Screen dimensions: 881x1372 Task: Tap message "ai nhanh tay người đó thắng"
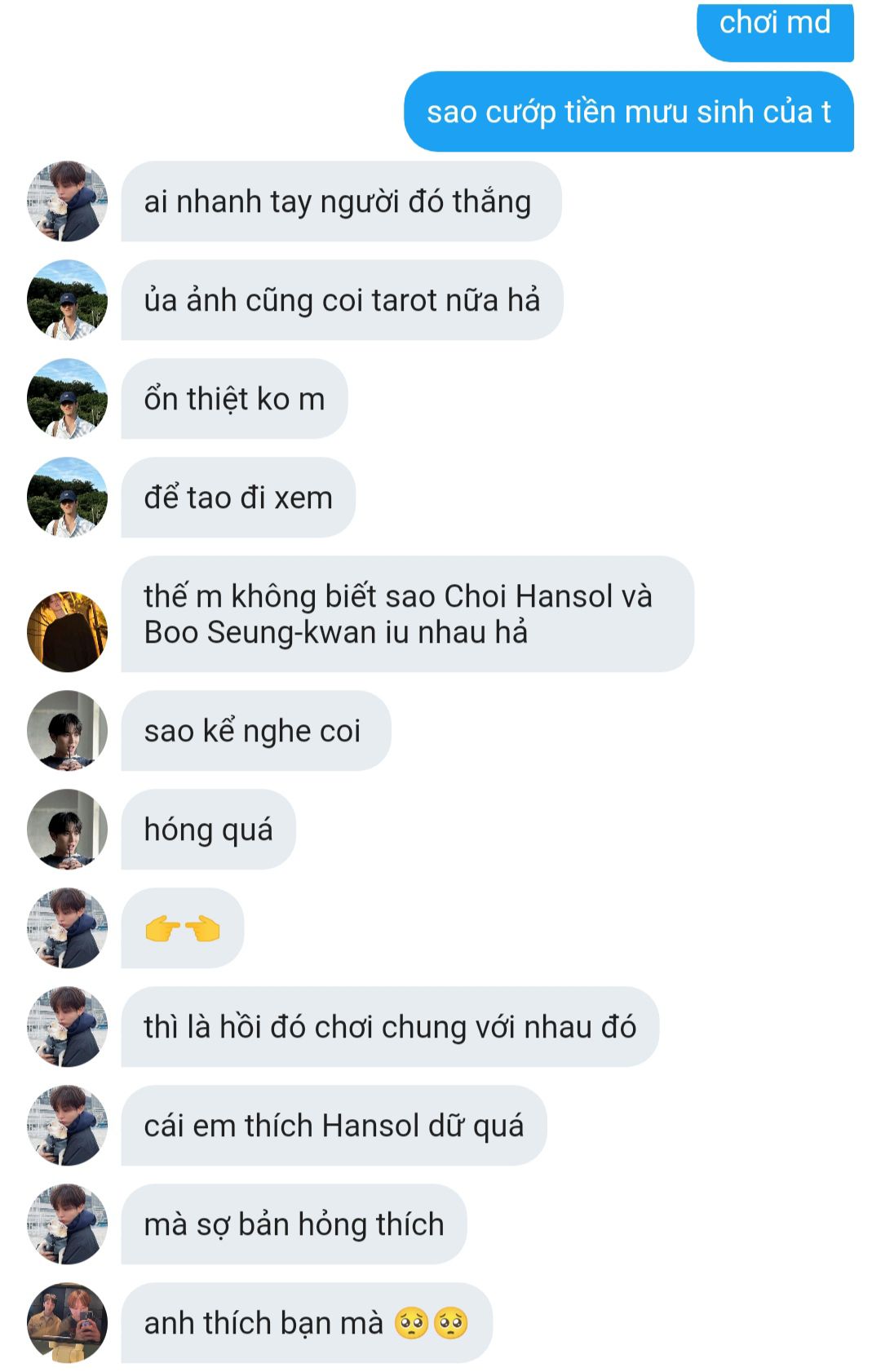click(x=341, y=201)
